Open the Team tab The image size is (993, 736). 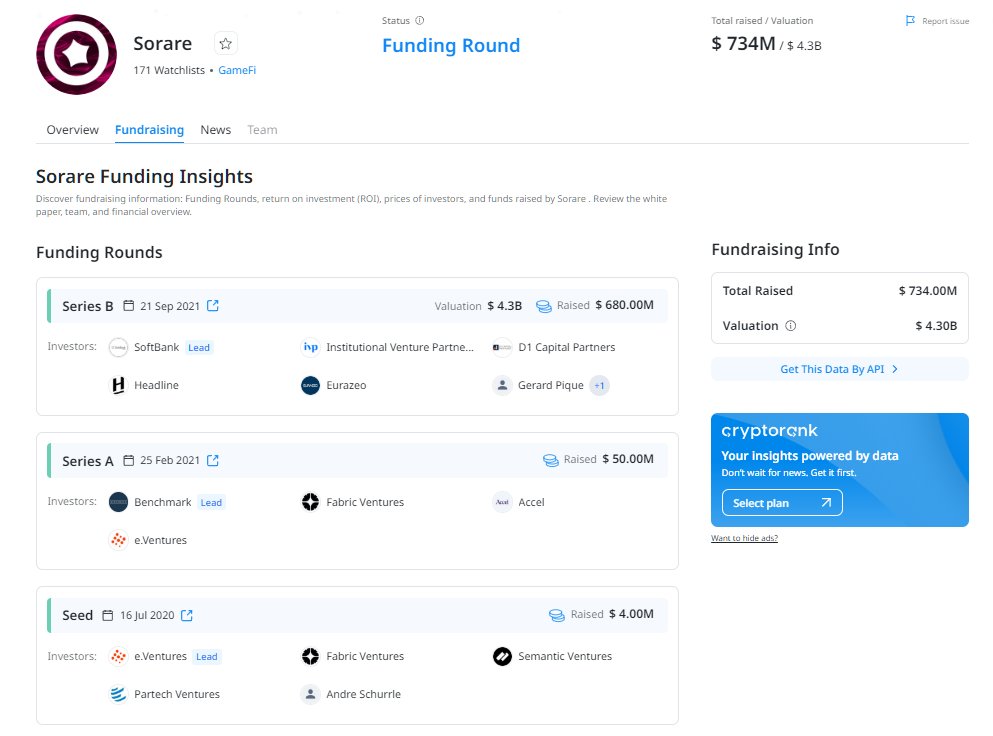click(x=262, y=130)
